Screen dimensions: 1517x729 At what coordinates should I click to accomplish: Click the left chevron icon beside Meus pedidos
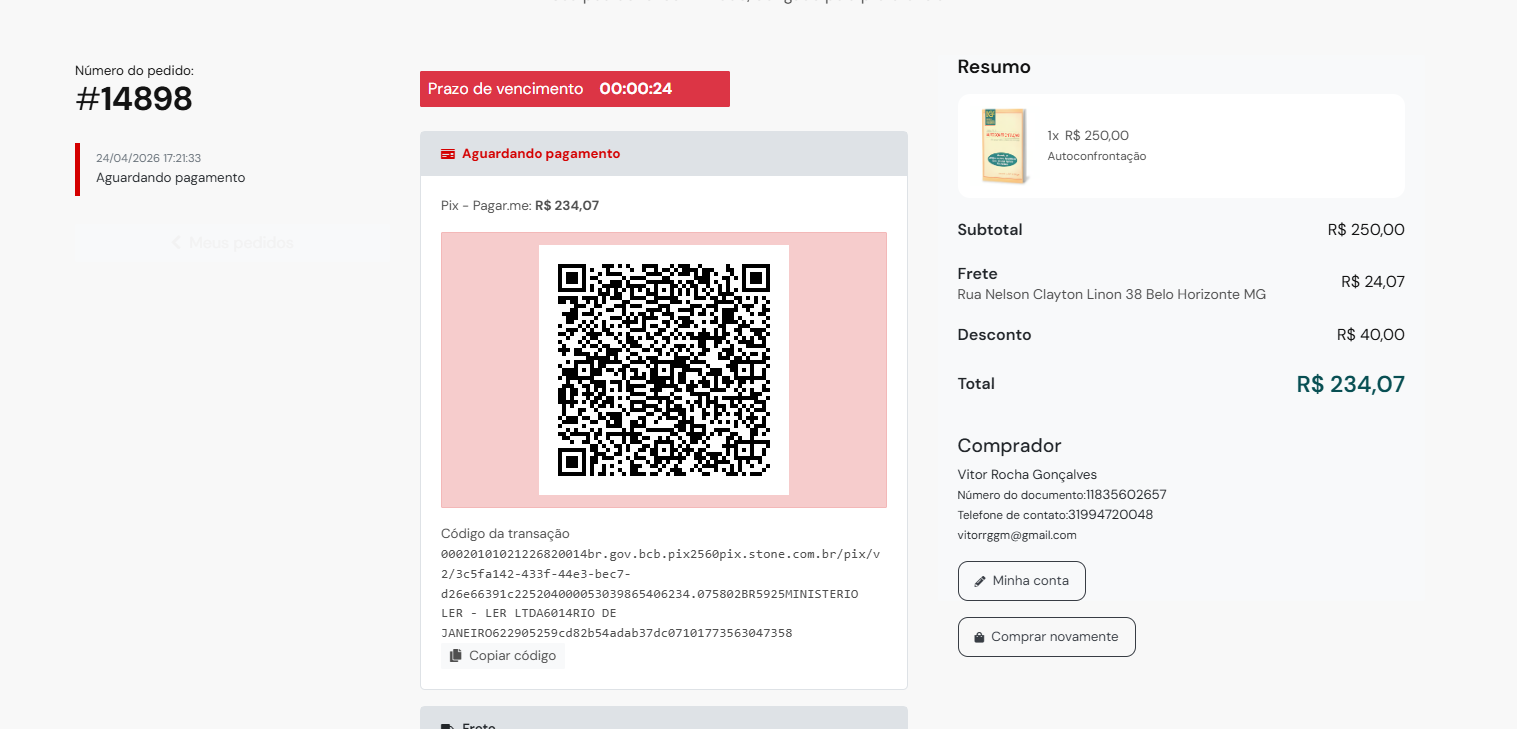pos(176,243)
